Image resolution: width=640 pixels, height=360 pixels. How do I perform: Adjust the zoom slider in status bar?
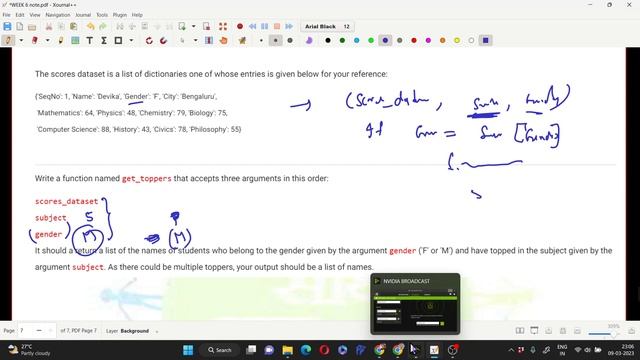[603, 334]
